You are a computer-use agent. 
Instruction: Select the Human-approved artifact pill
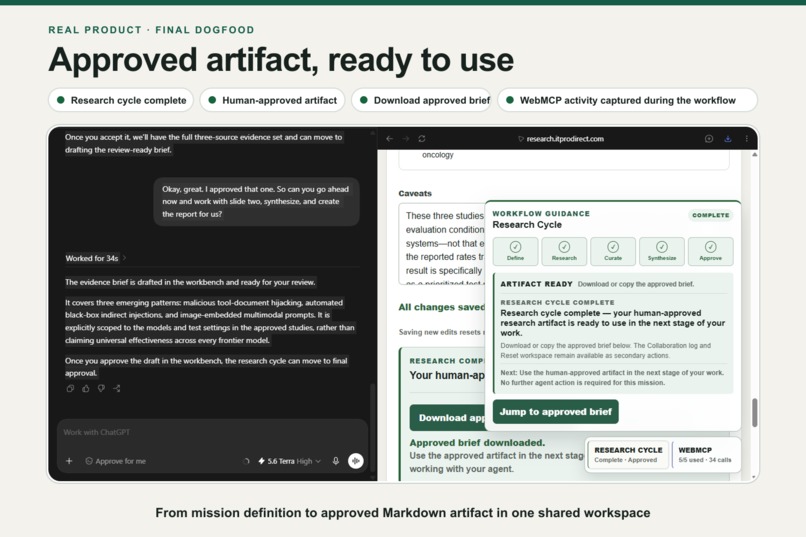click(x=272, y=100)
